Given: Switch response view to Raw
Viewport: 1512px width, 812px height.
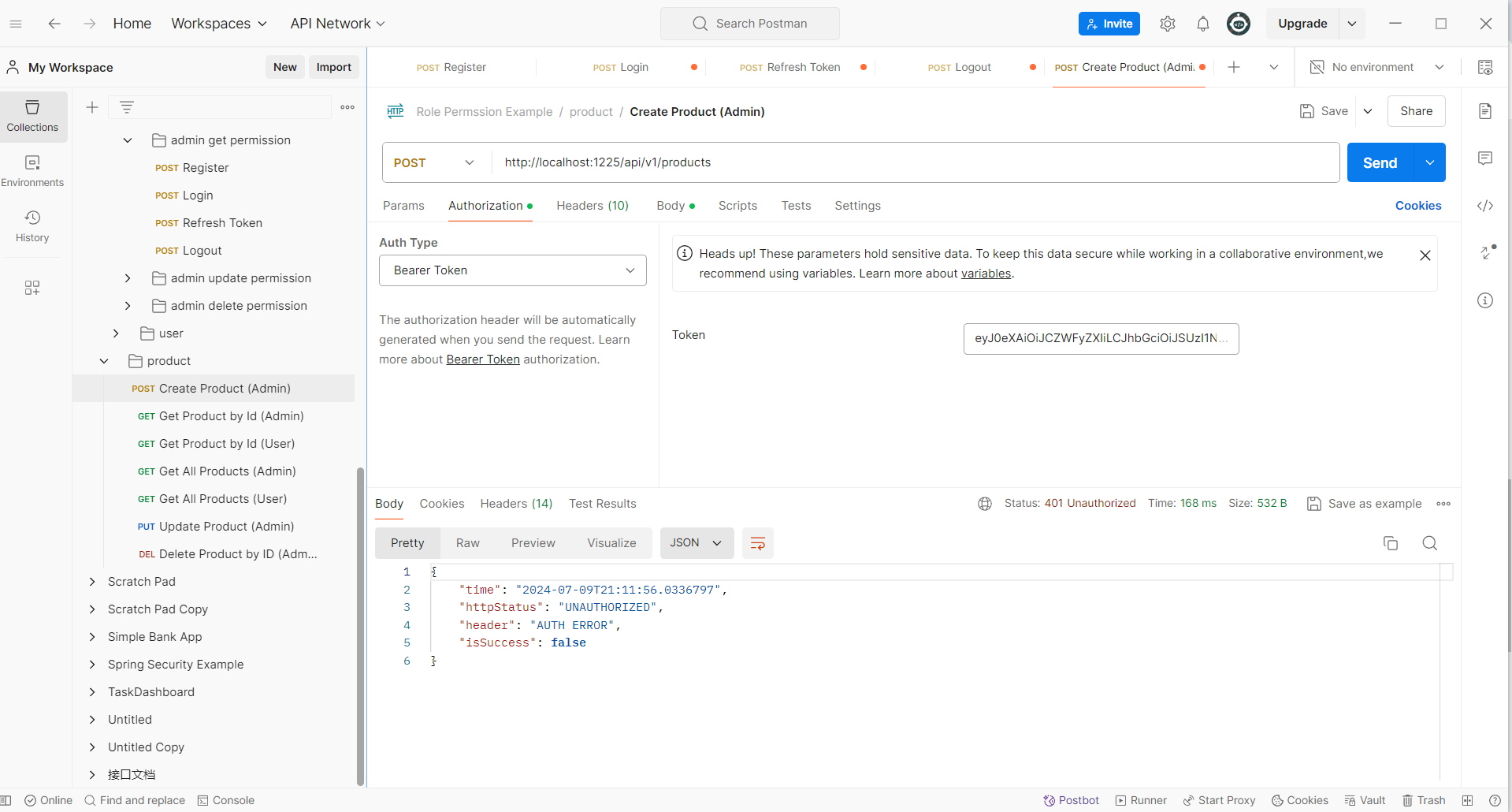Looking at the screenshot, I should (x=468, y=543).
